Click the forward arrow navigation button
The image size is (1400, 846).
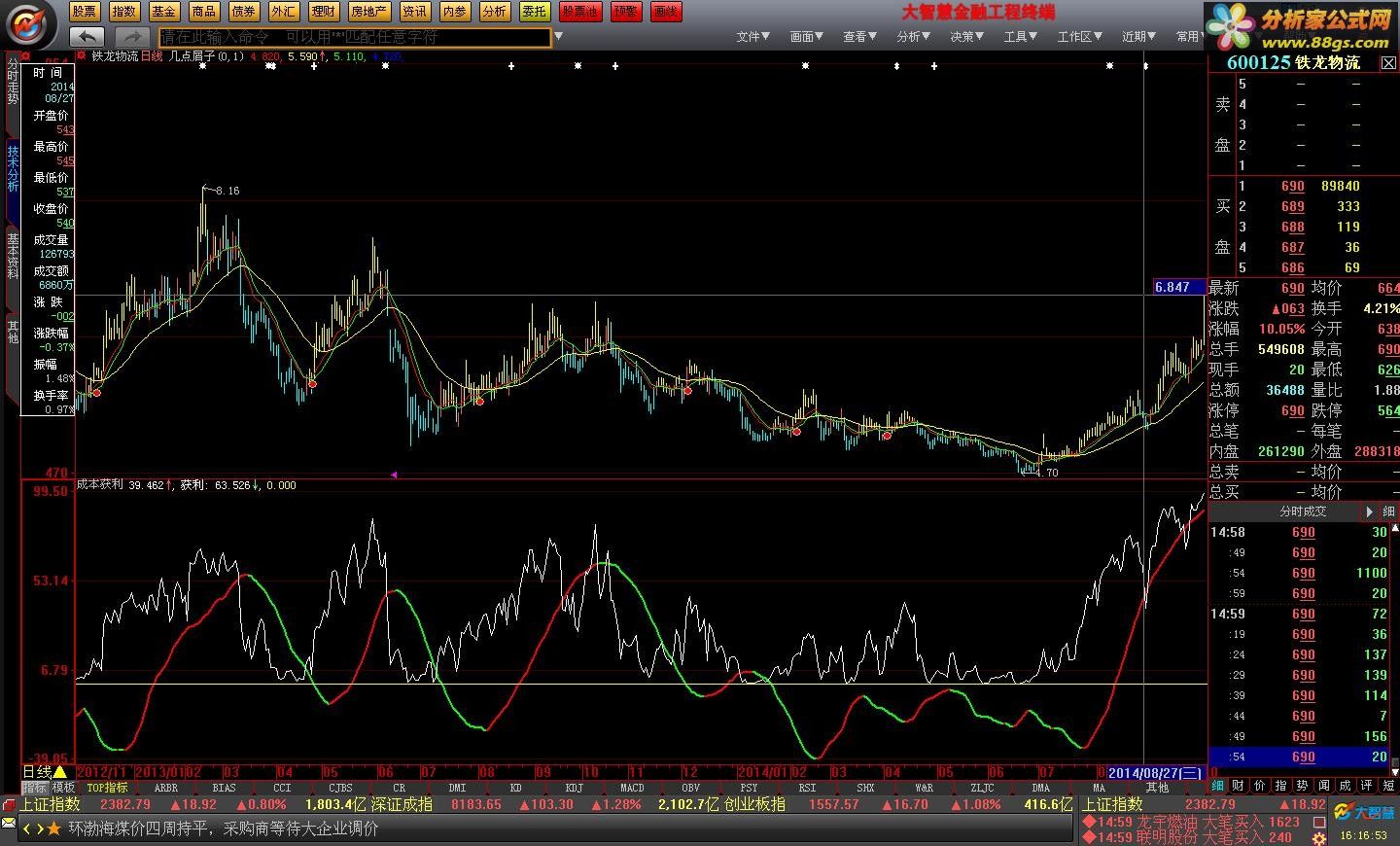click(x=132, y=37)
